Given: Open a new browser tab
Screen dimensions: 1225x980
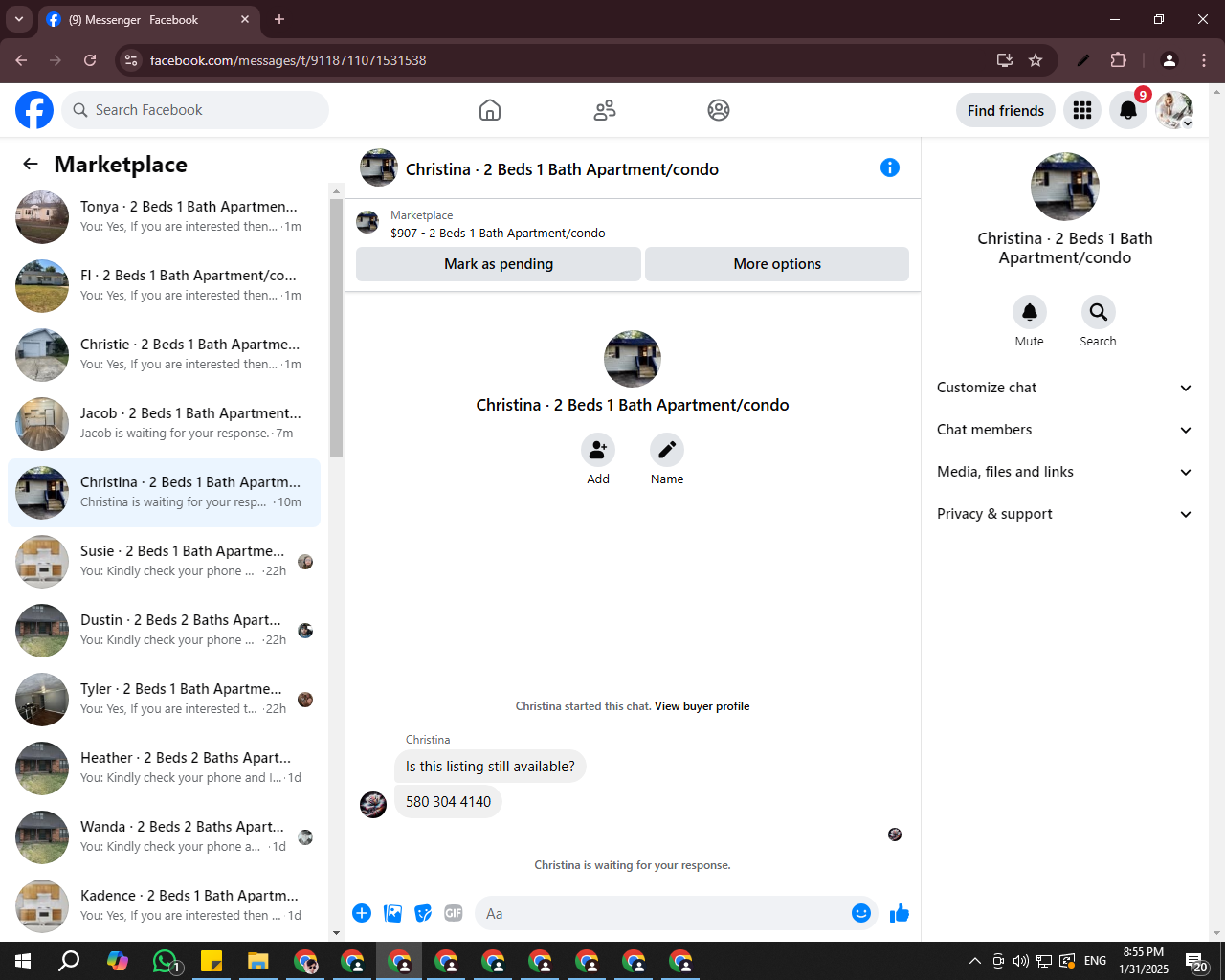Looking at the screenshot, I should click(279, 19).
